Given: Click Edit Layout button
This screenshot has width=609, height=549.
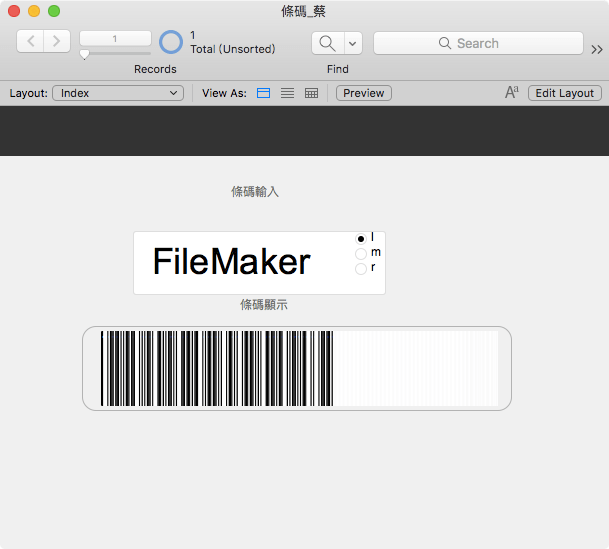Looking at the screenshot, I should pyautogui.click(x=565, y=93).
